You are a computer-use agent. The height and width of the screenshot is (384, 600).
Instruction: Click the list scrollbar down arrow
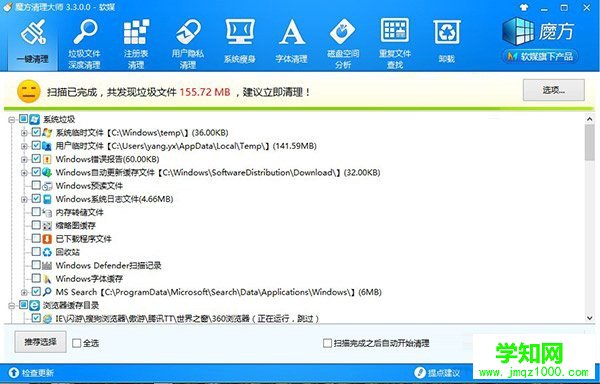[x=589, y=318]
